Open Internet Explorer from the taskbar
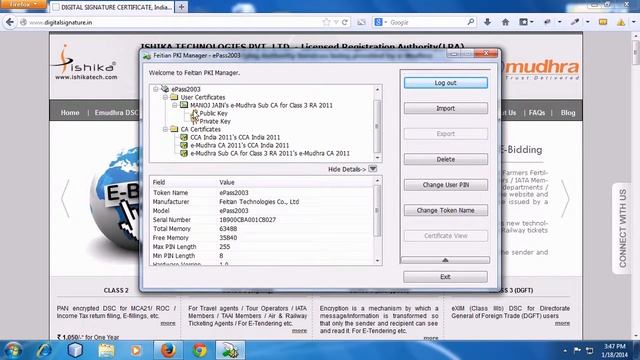 pos(44,350)
